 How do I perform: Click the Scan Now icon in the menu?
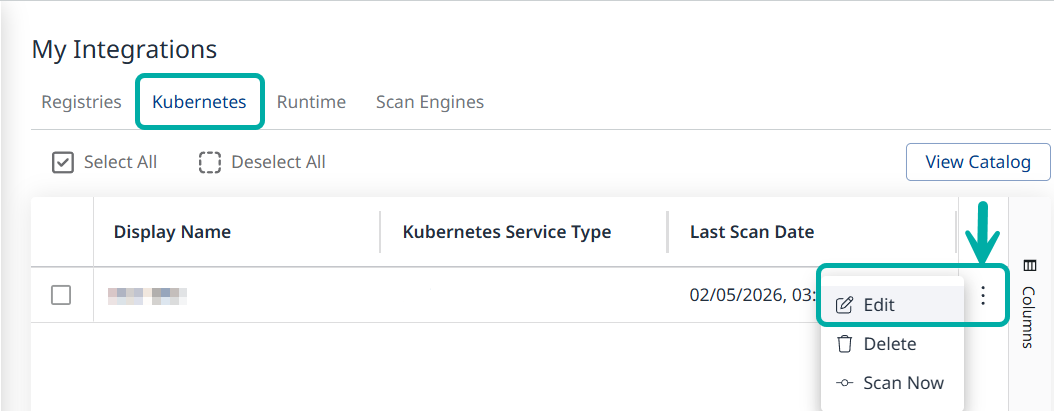point(845,383)
